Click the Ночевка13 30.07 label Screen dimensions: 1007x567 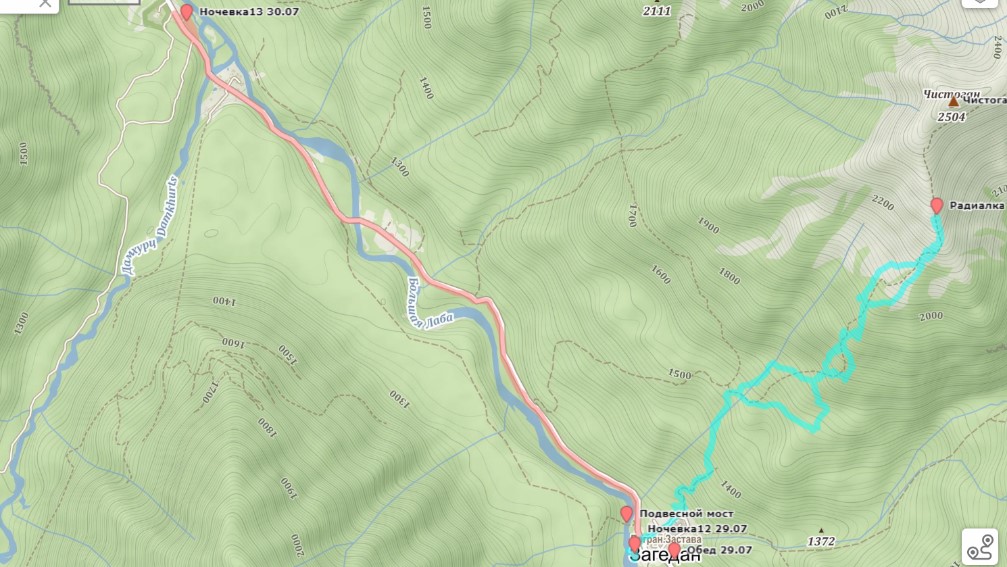249,12
